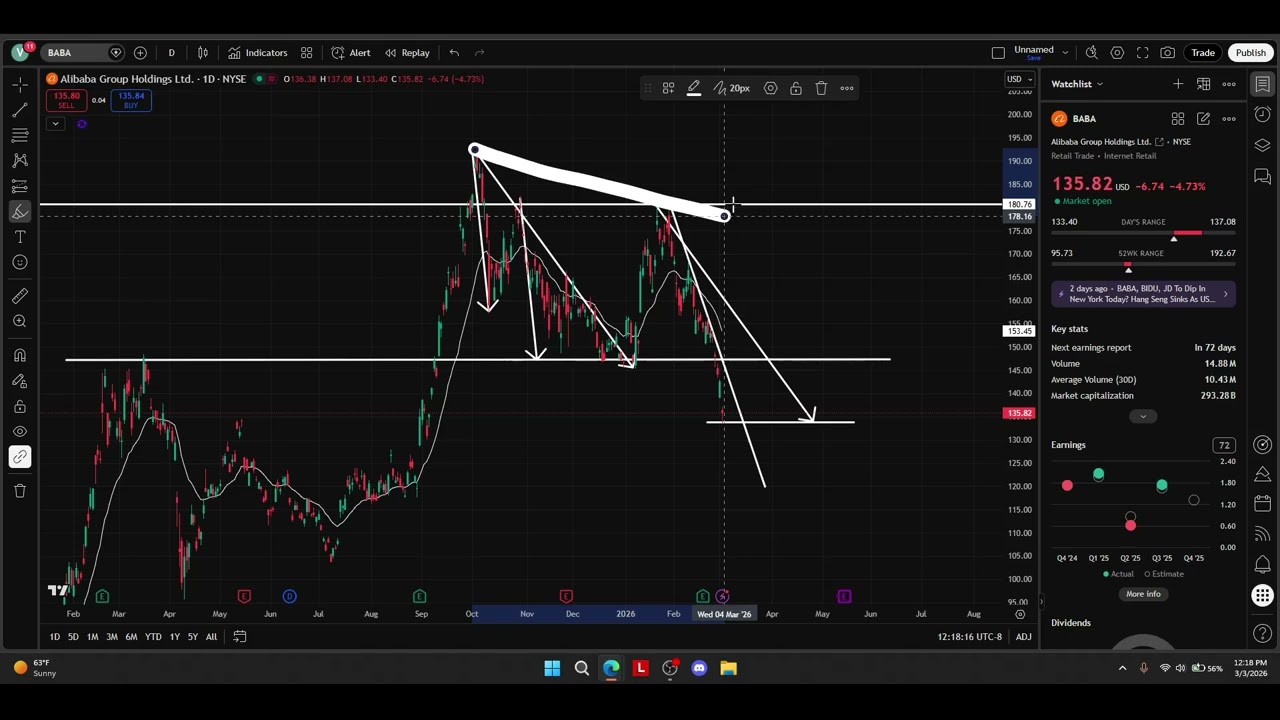Open chart settings hexagon in top bar
The width and height of the screenshot is (1280, 720).
[x=1117, y=53]
